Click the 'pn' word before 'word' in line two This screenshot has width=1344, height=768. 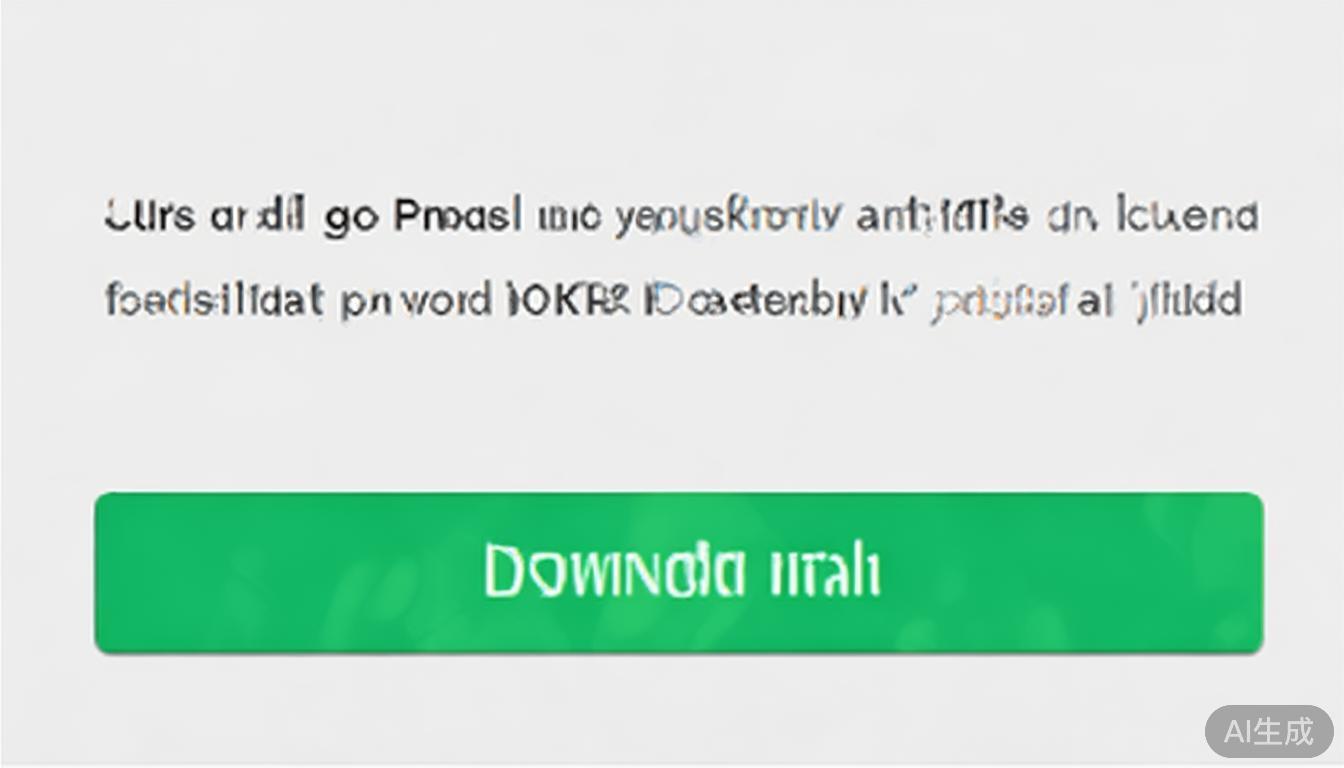pos(360,302)
